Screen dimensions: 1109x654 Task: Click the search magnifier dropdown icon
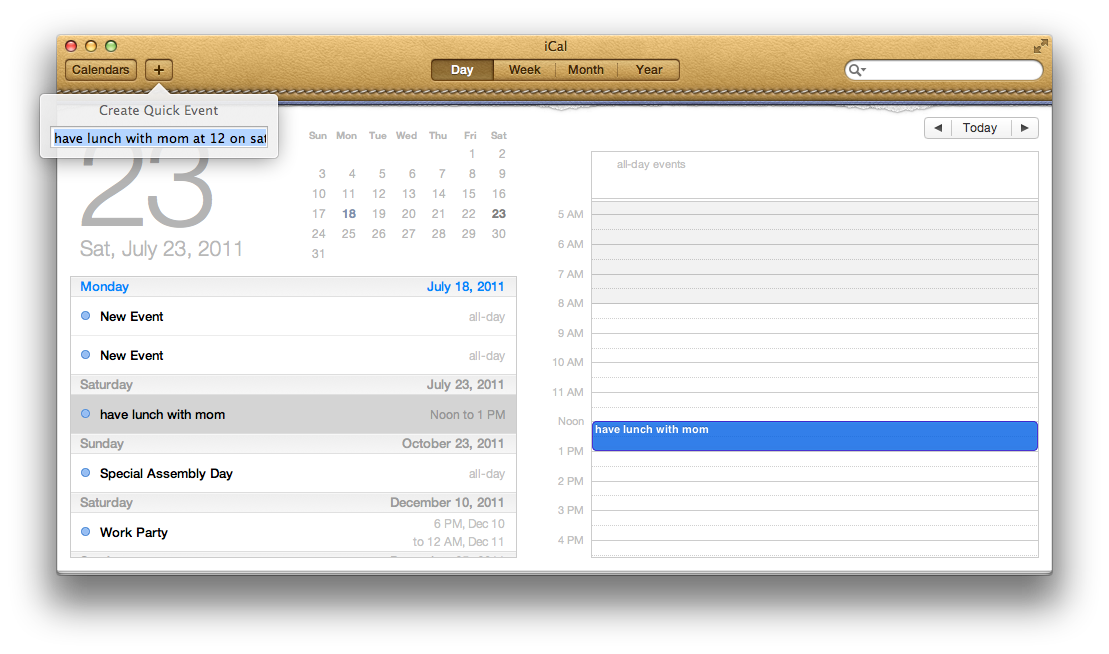[x=857, y=69]
